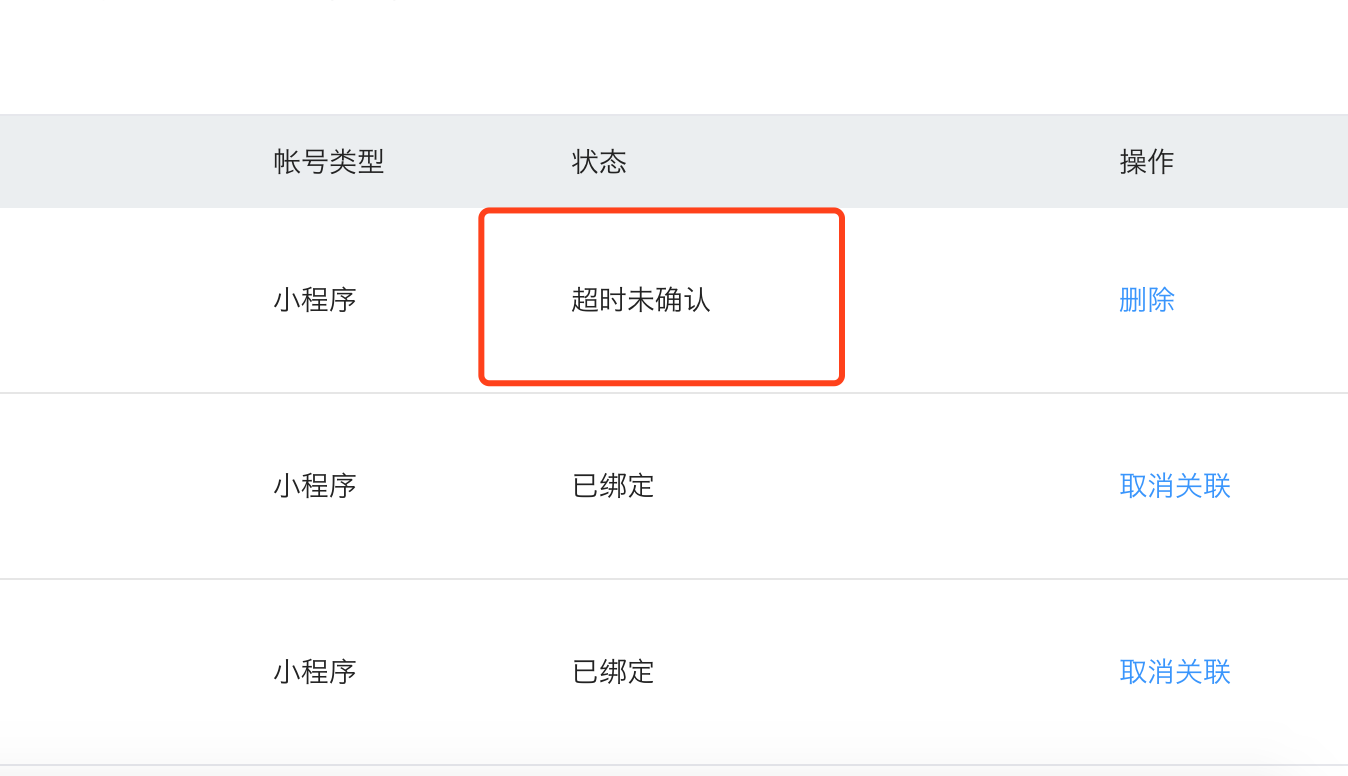
Task: Click empty cell left of bottom-row 小程序
Action: pyautogui.click(x=130, y=672)
